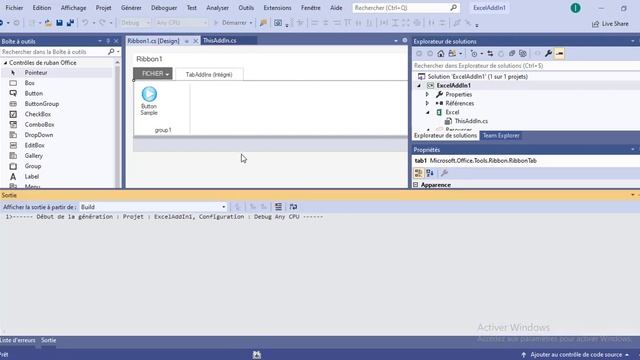Image resolution: width=640 pixels, height=360 pixels.
Task: Click Ajouter au contrôle de code source
Action: 576,355
